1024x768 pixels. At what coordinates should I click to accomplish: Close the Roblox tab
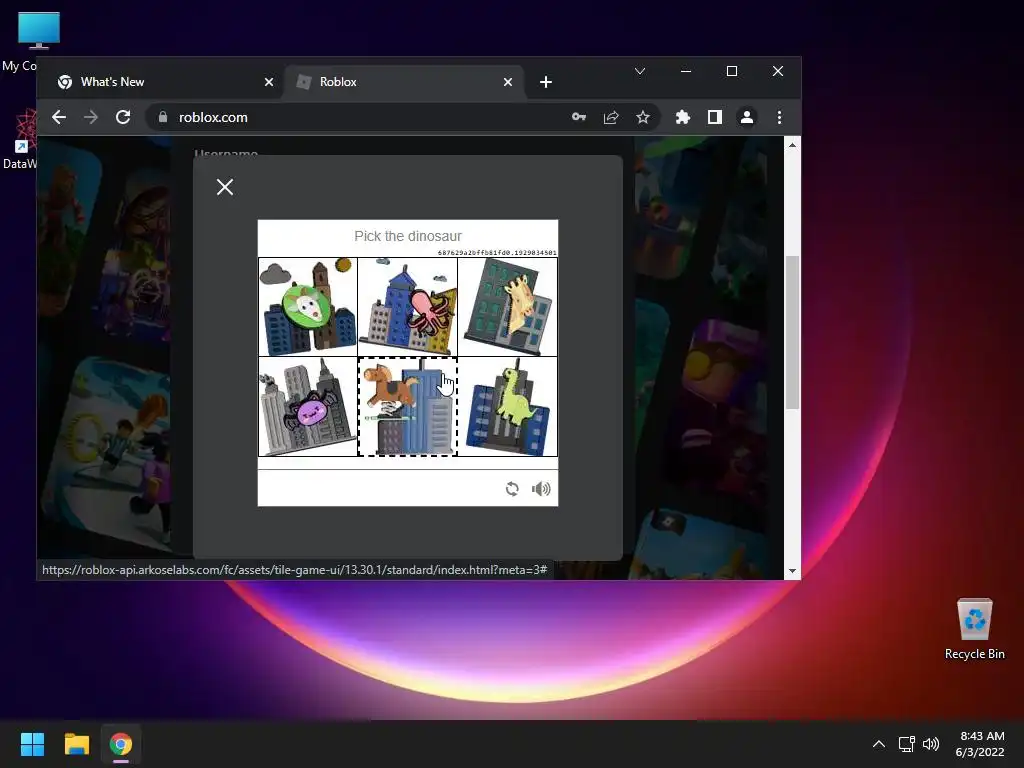click(x=508, y=82)
